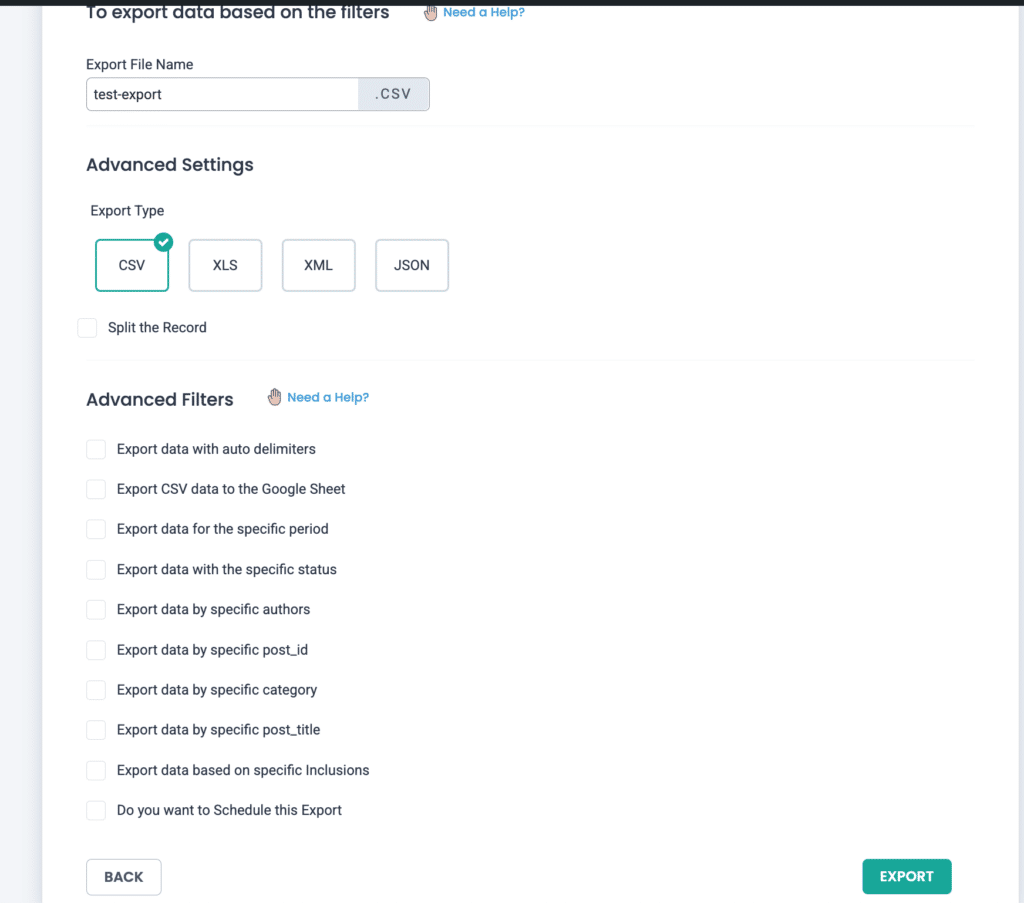Tick Do you want to Schedule this Export
The image size is (1024, 903).
pos(96,810)
